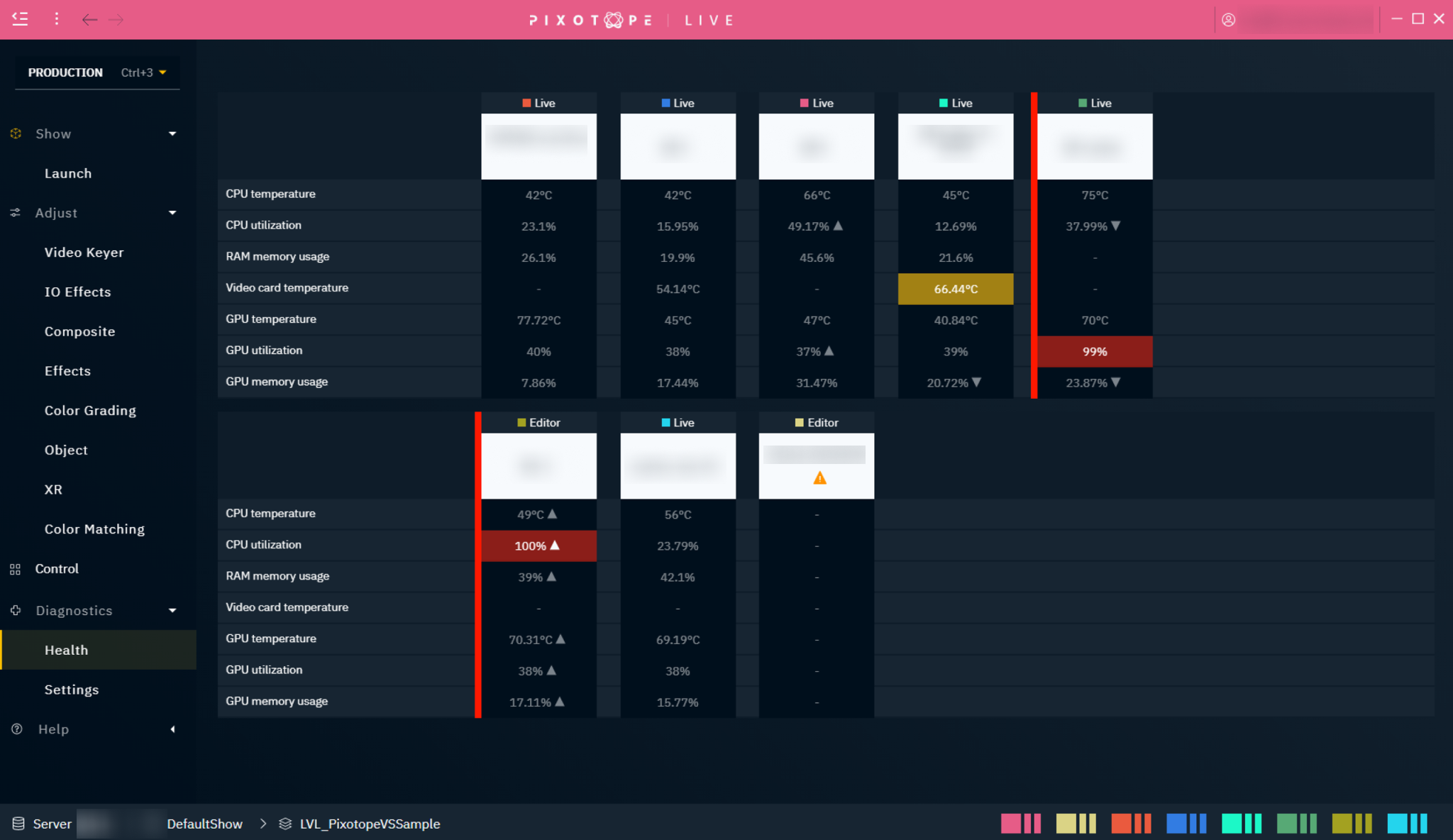
Task: Open the Video Keyer panel
Action: coord(84,253)
